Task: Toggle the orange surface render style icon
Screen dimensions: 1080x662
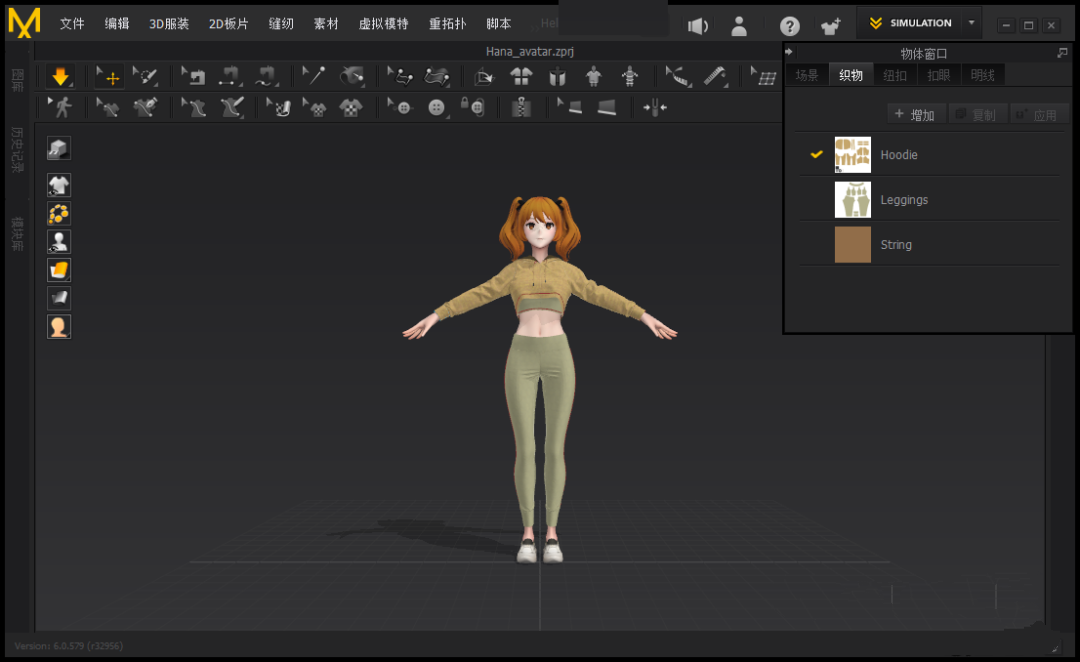Action: tap(59, 270)
